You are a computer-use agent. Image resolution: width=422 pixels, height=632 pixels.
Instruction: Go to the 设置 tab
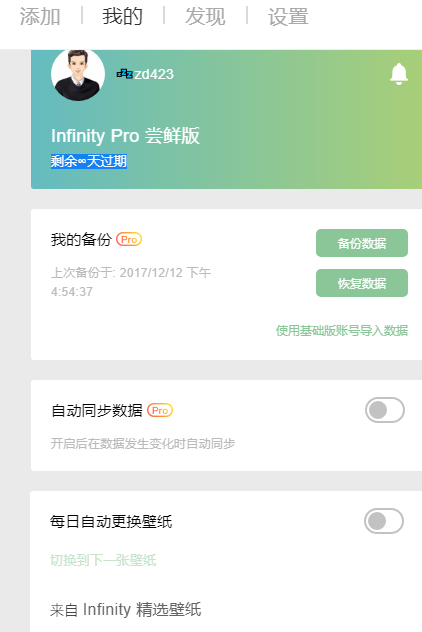click(288, 17)
